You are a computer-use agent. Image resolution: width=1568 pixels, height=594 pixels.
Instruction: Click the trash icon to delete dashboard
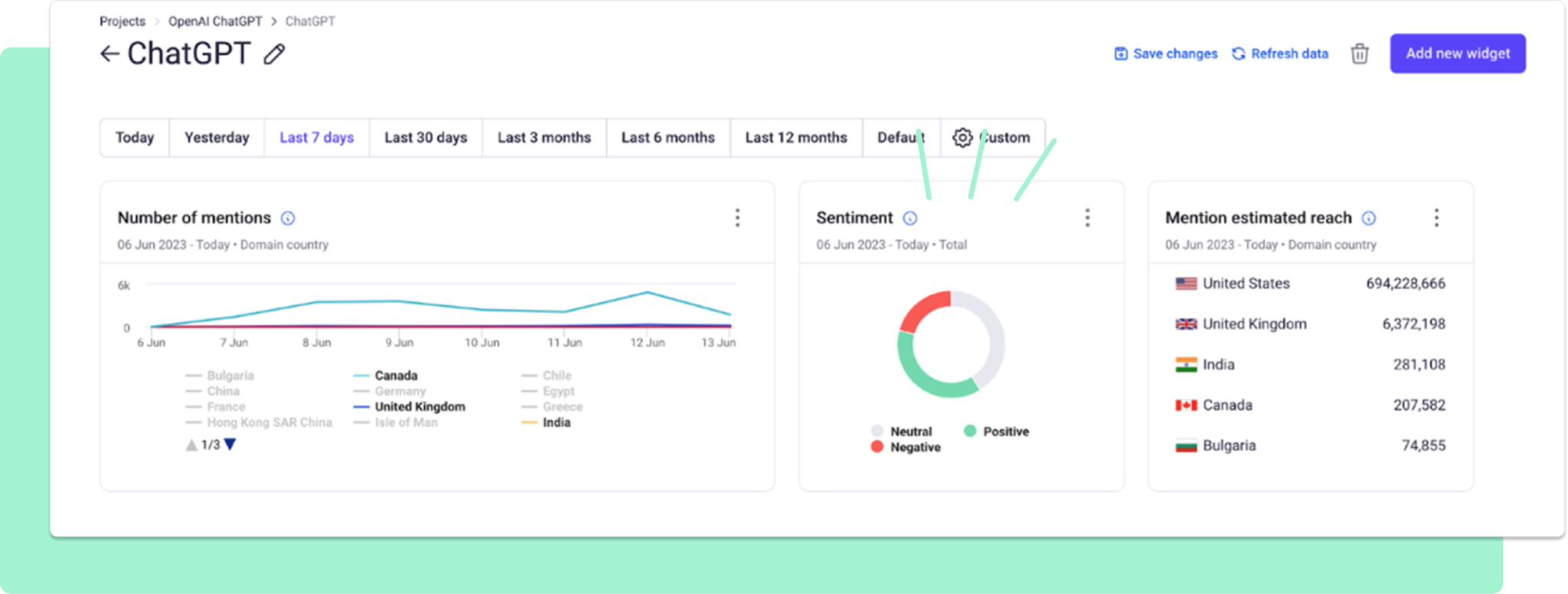point(1359,54)
